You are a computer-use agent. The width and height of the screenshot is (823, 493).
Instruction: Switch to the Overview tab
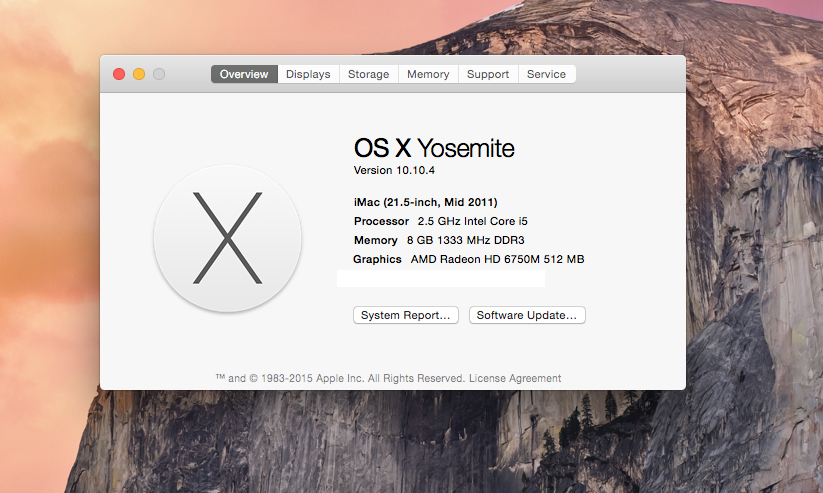(x=244, y=74)
